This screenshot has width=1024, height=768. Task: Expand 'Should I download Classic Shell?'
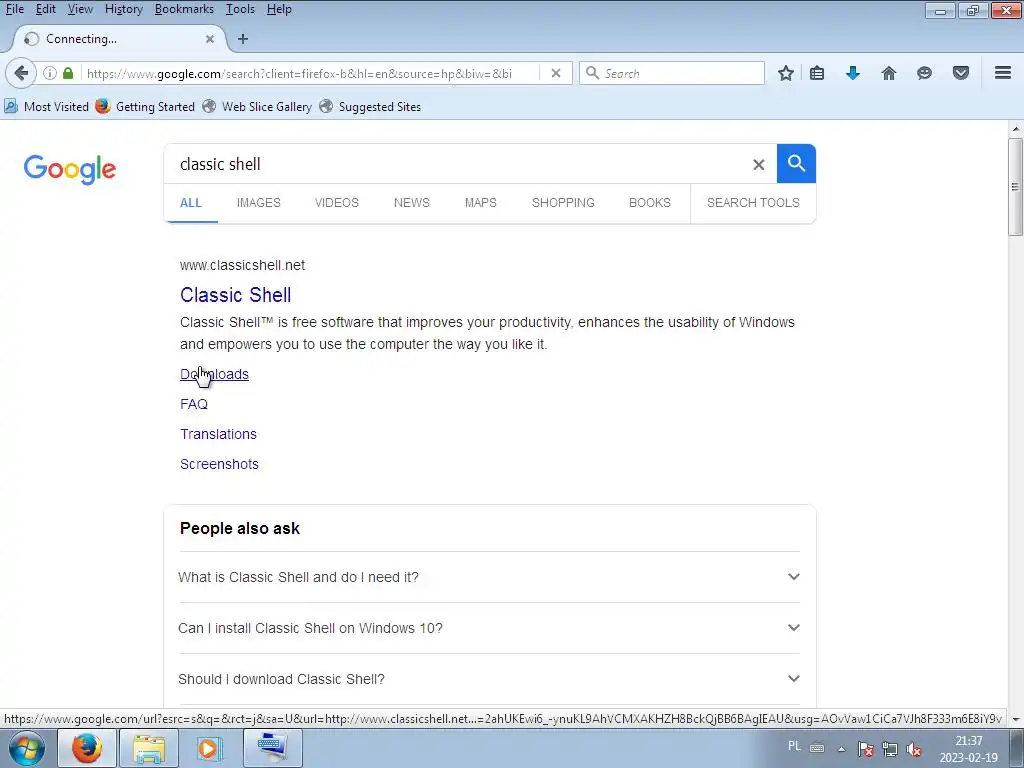tap(489, 679)
